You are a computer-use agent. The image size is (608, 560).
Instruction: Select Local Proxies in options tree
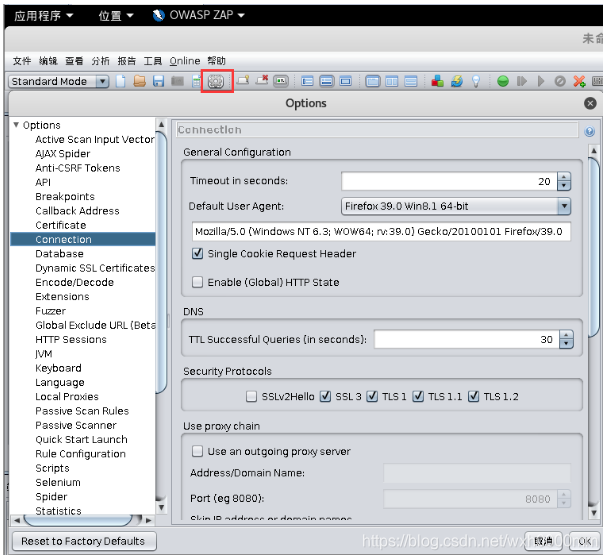[67, 397]
